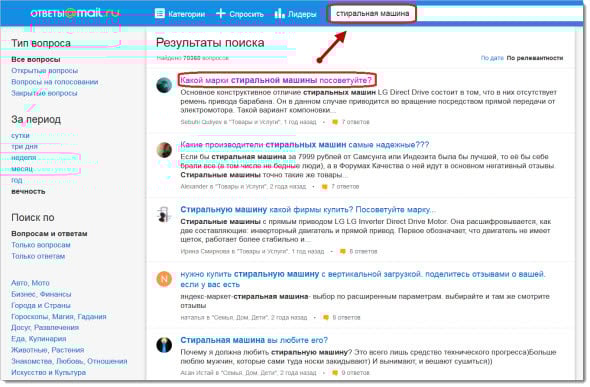Image resolution: width=590 pixels, height=387 pixels.
Task: Open avatar of 'Какие производители' question
Action: click(164, 150)
